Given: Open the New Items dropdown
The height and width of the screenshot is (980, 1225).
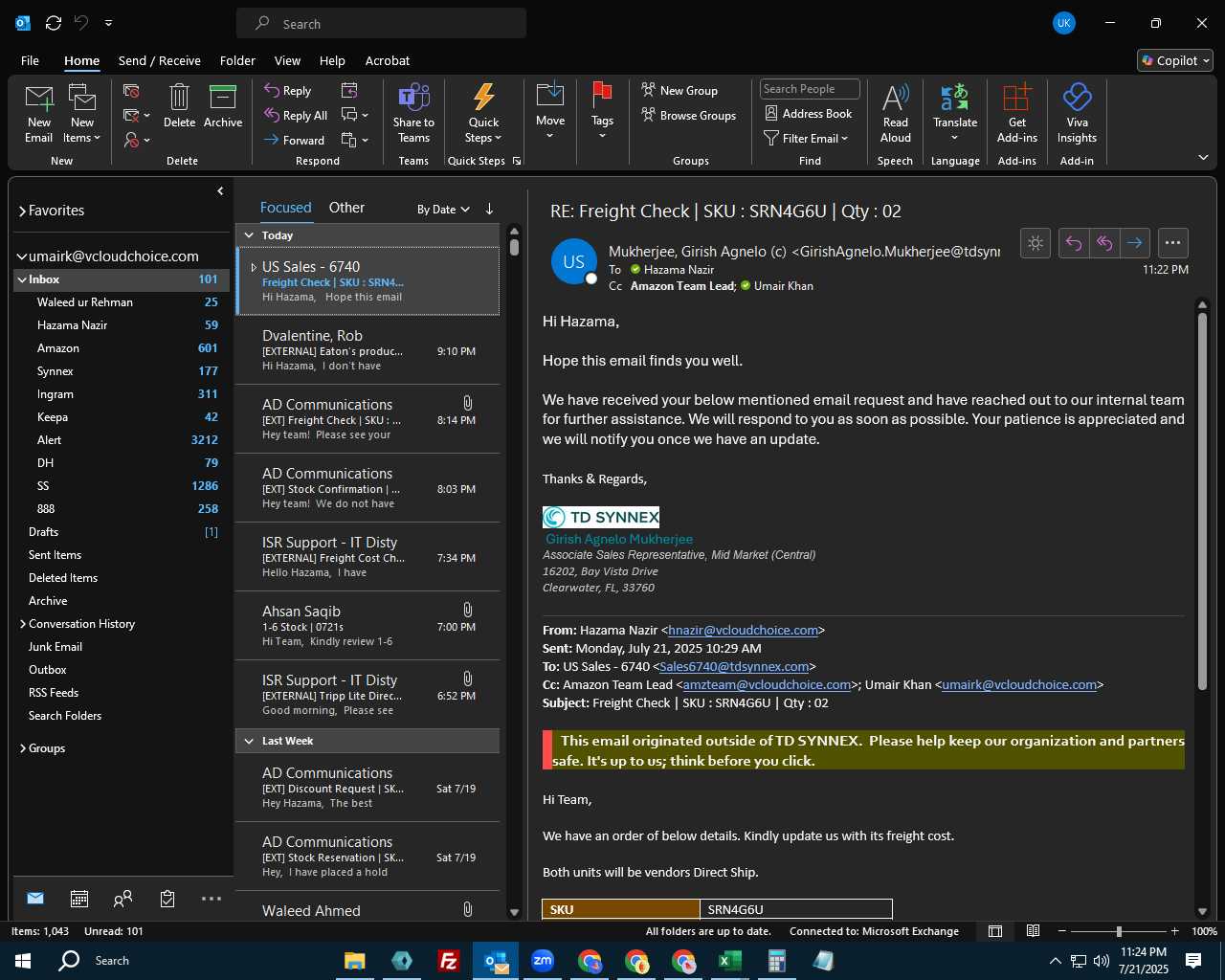Looking at the screenshot, I should coord(82,130).
